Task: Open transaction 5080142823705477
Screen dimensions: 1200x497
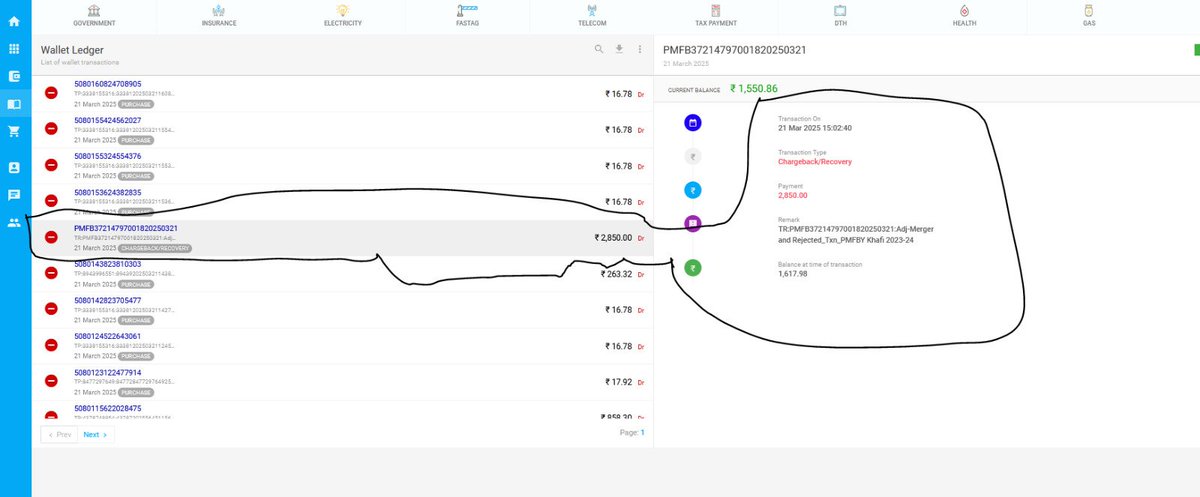Action: pyautogui.click(x=108, y=300)
